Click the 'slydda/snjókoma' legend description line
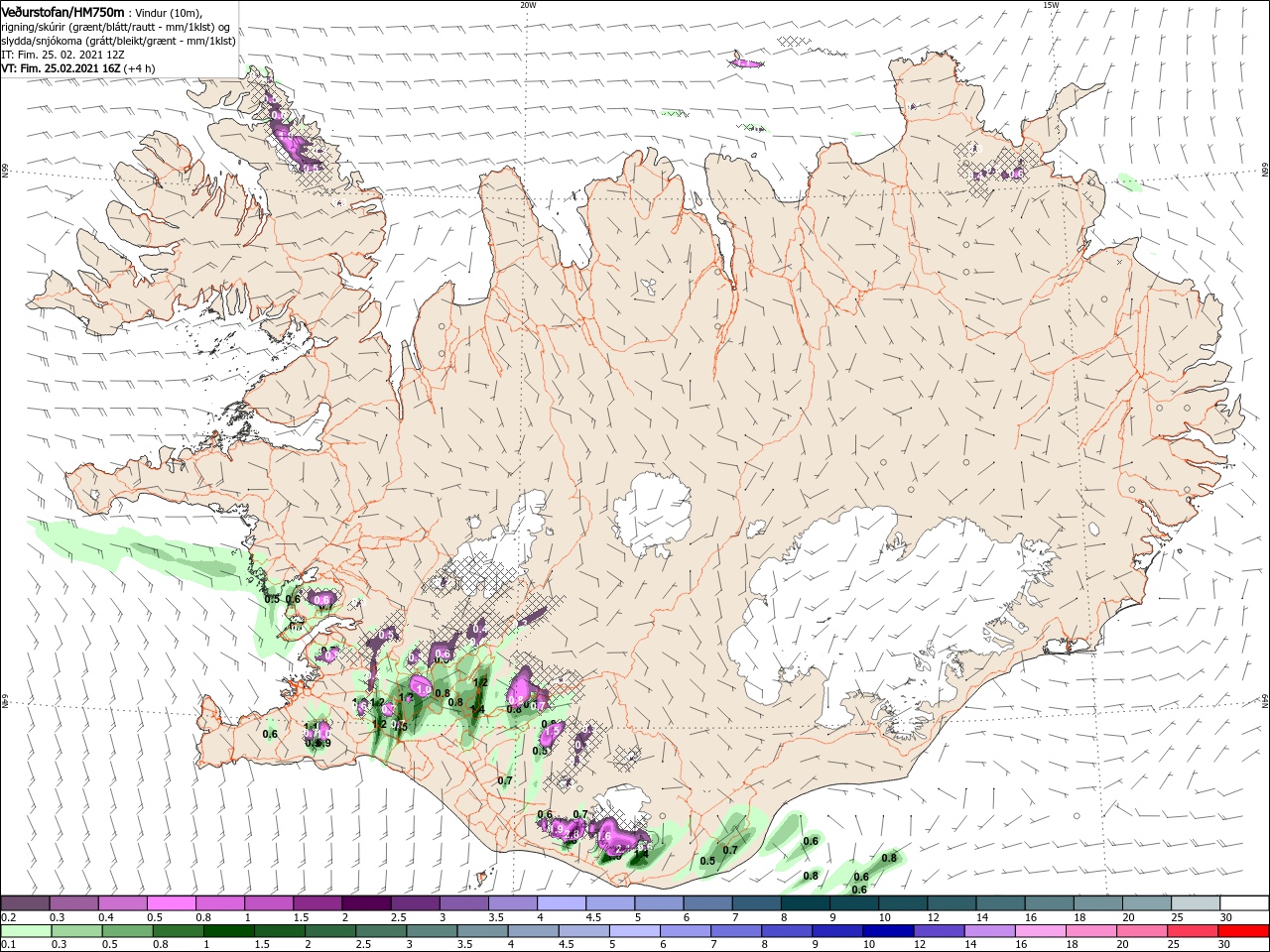Screen dimensions: 1270x952 pos(119,40)
